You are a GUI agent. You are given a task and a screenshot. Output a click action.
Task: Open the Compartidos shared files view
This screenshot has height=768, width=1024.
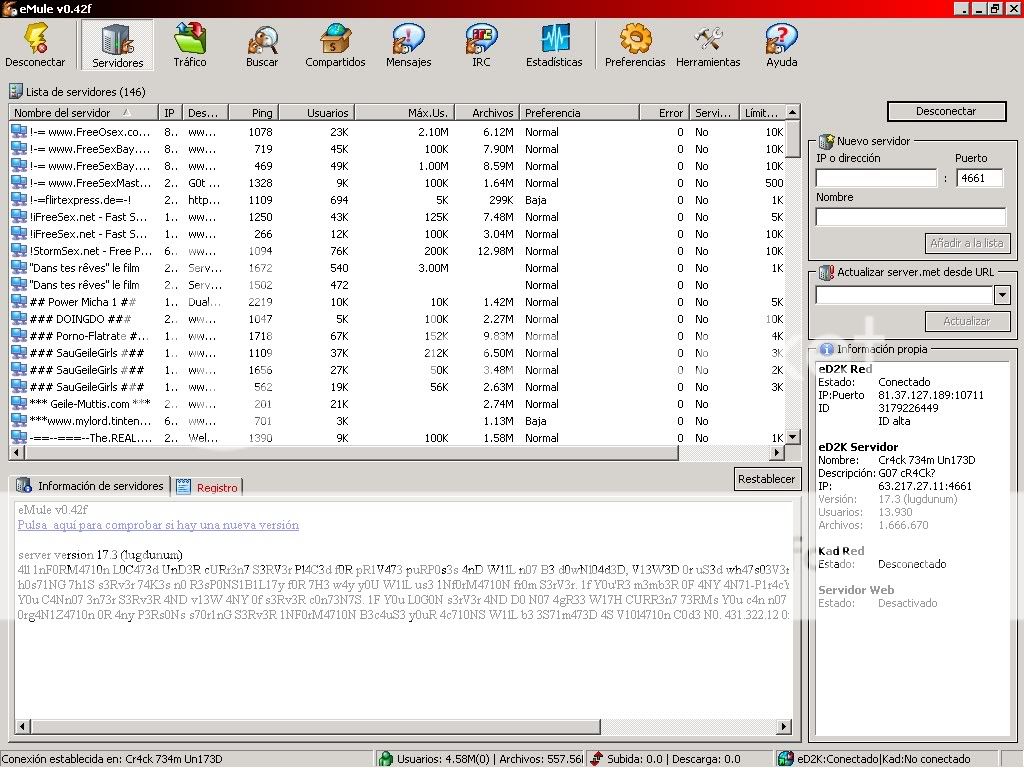point(335,46)
